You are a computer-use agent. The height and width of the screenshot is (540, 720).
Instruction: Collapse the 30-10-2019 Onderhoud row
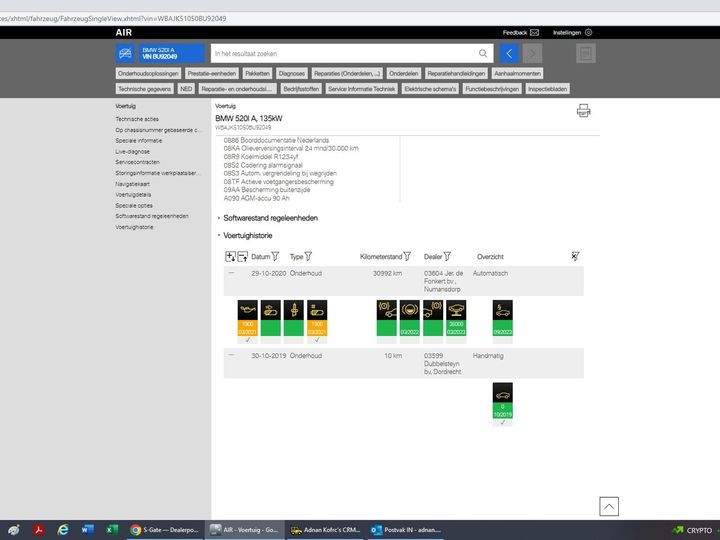tap(231, 355)
